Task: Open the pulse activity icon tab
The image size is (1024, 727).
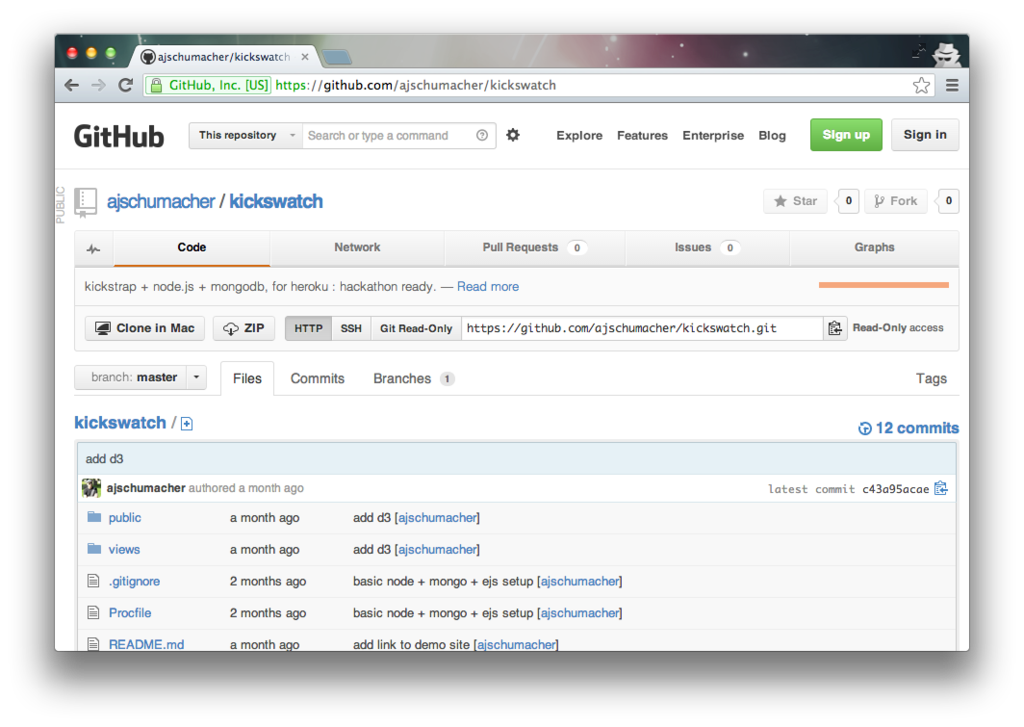Action: 94,248
